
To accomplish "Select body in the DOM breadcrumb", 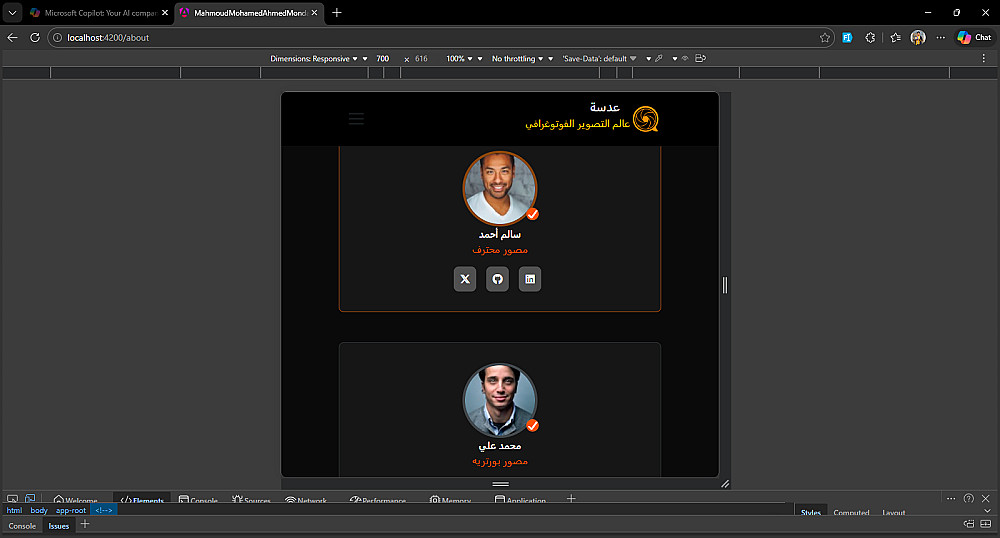I will [39, 511].
